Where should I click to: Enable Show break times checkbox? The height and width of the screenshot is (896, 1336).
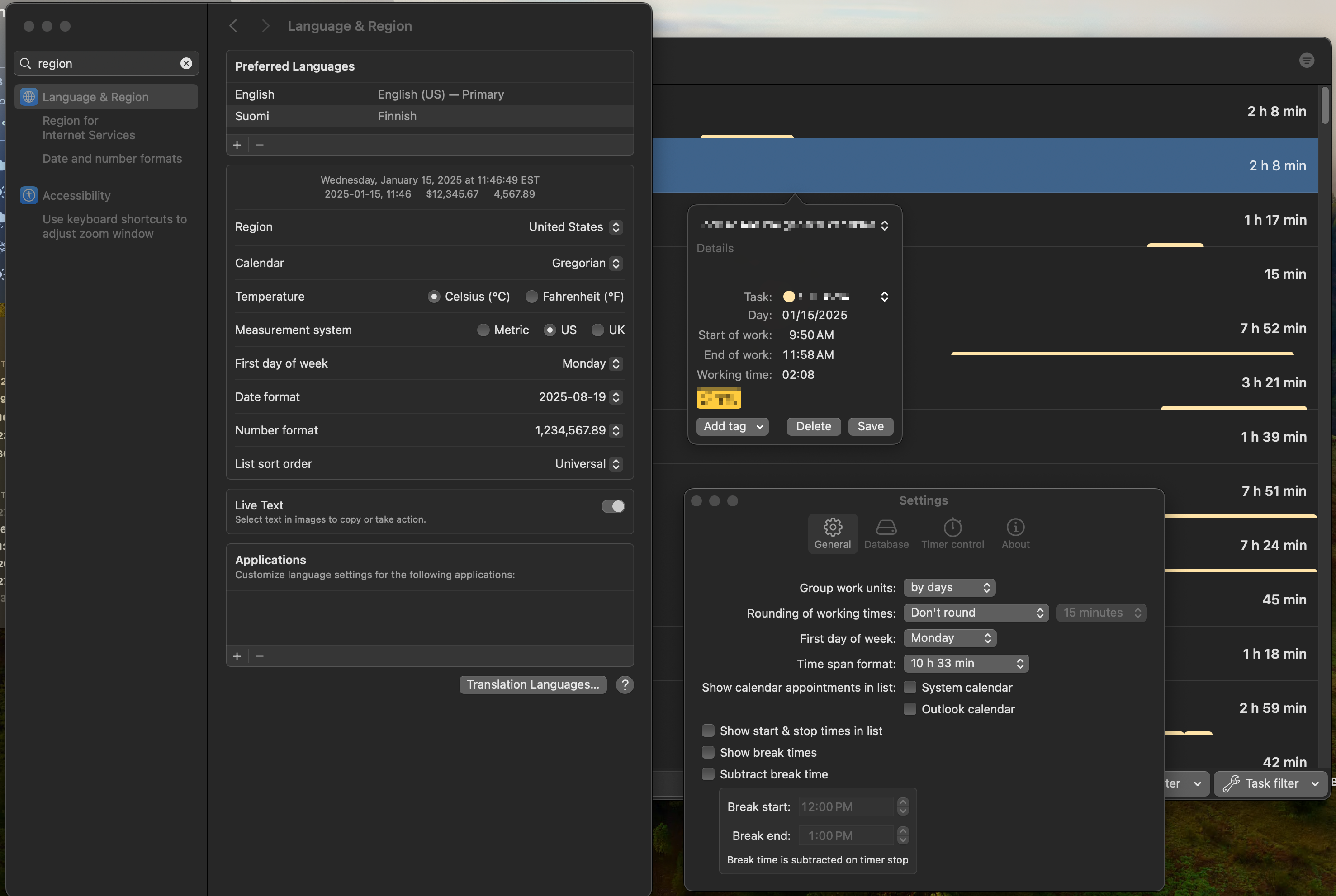tap(708, 753)
